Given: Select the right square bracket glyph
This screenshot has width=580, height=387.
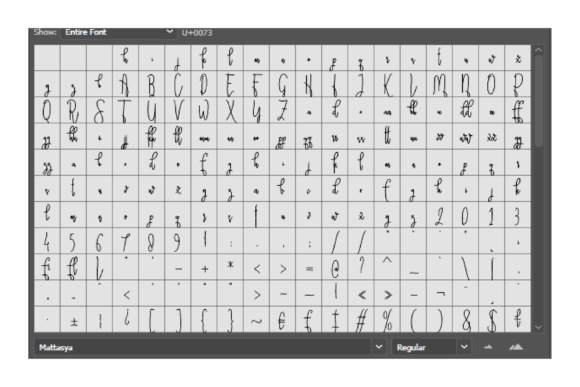Looking at the screenshot, I should point(178,320).
